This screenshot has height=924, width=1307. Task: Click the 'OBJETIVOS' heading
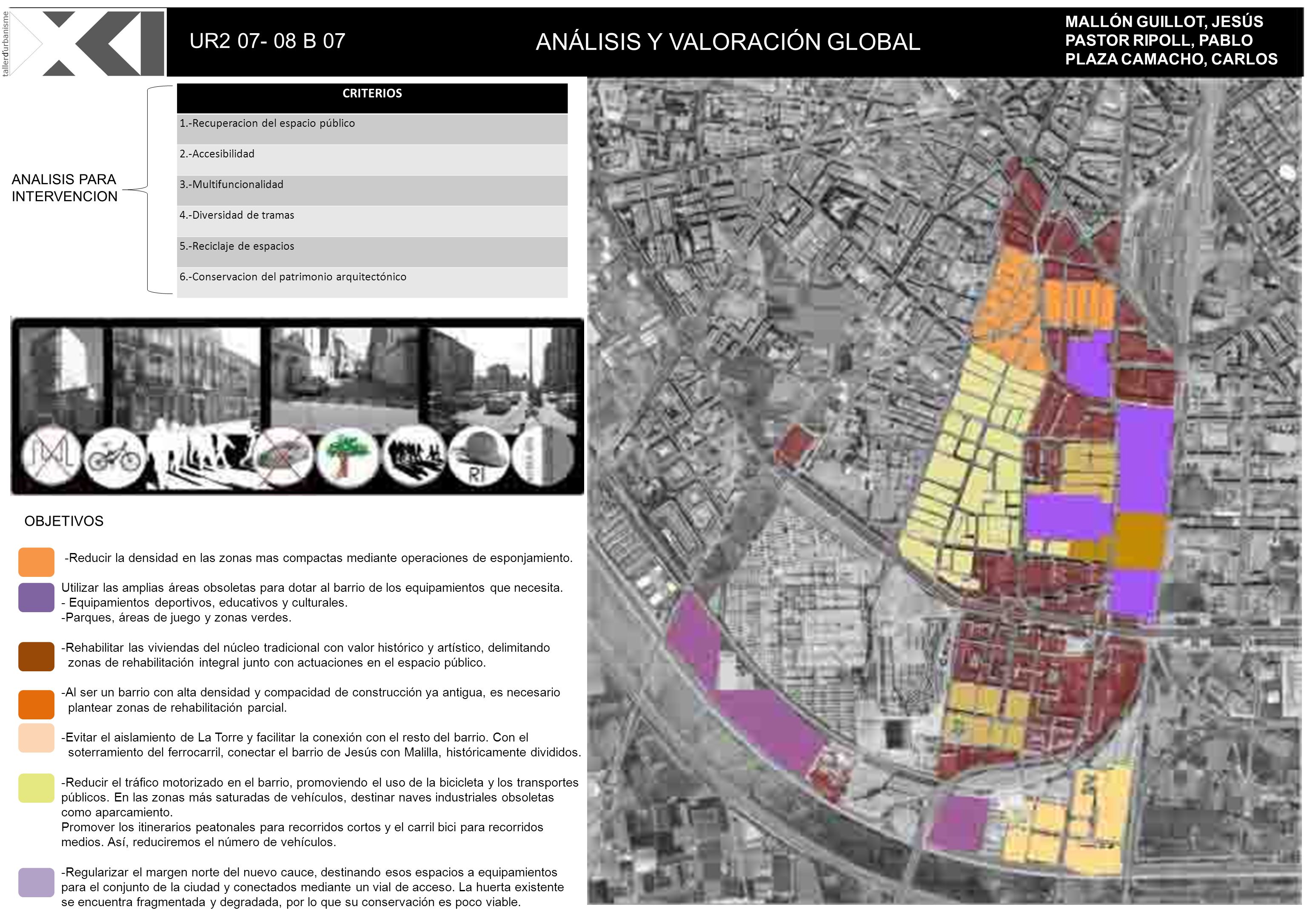point(64,522)
